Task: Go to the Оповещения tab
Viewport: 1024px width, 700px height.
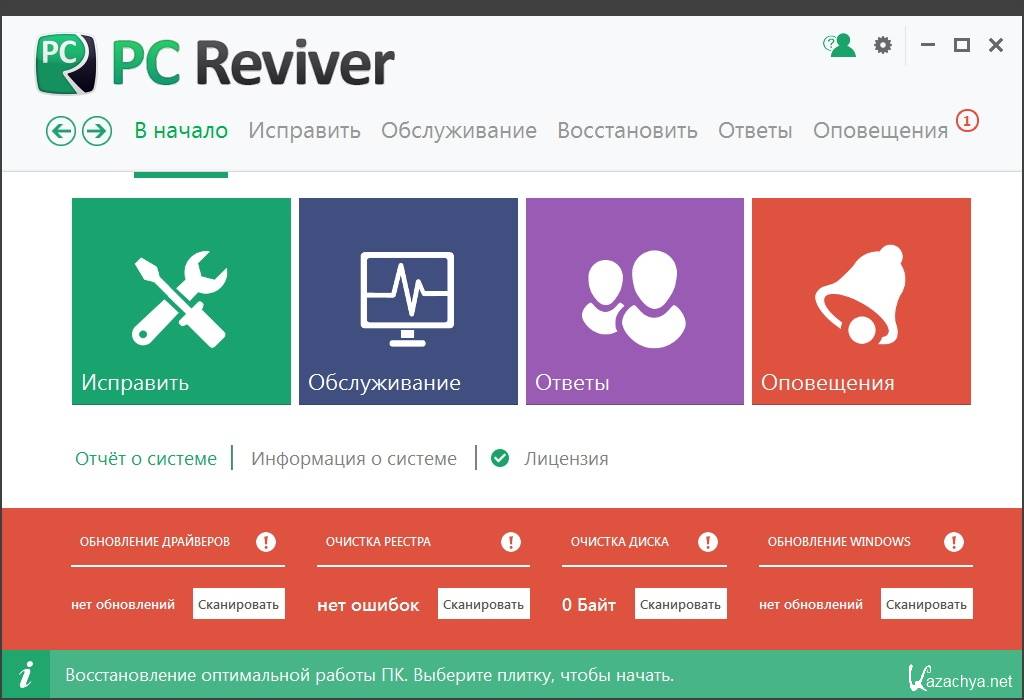Action: click(x=880, y=131)
